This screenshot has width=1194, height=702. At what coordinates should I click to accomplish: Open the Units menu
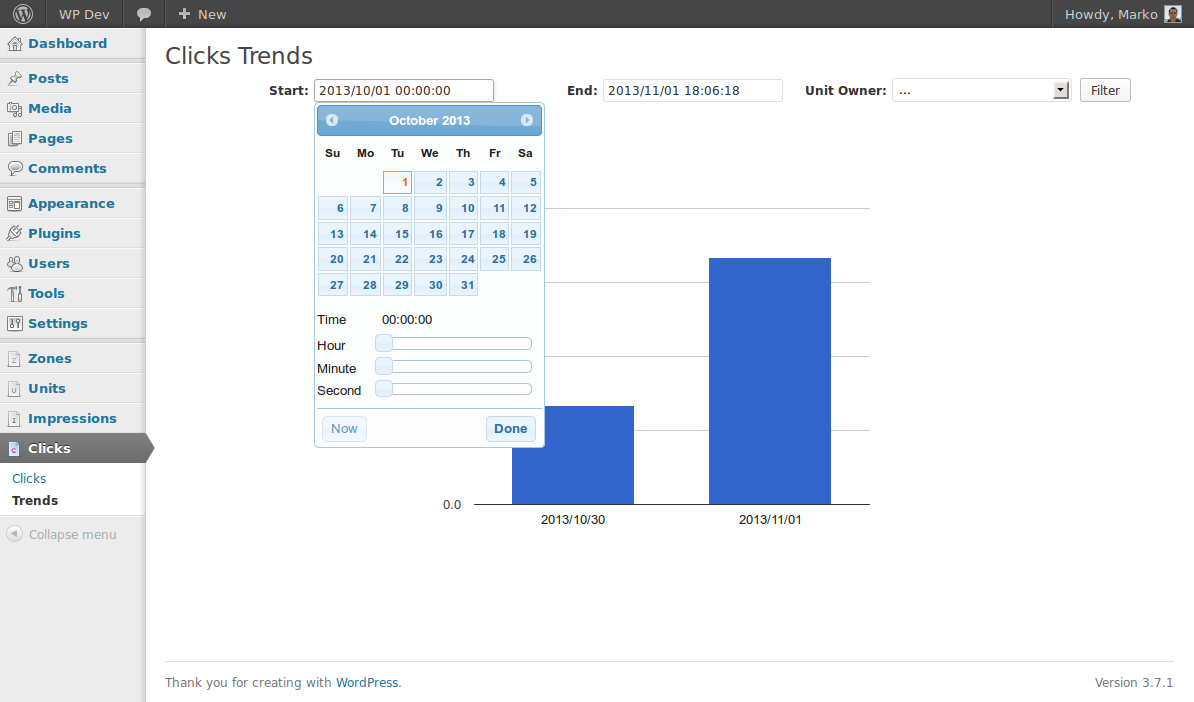click(46, 388)
